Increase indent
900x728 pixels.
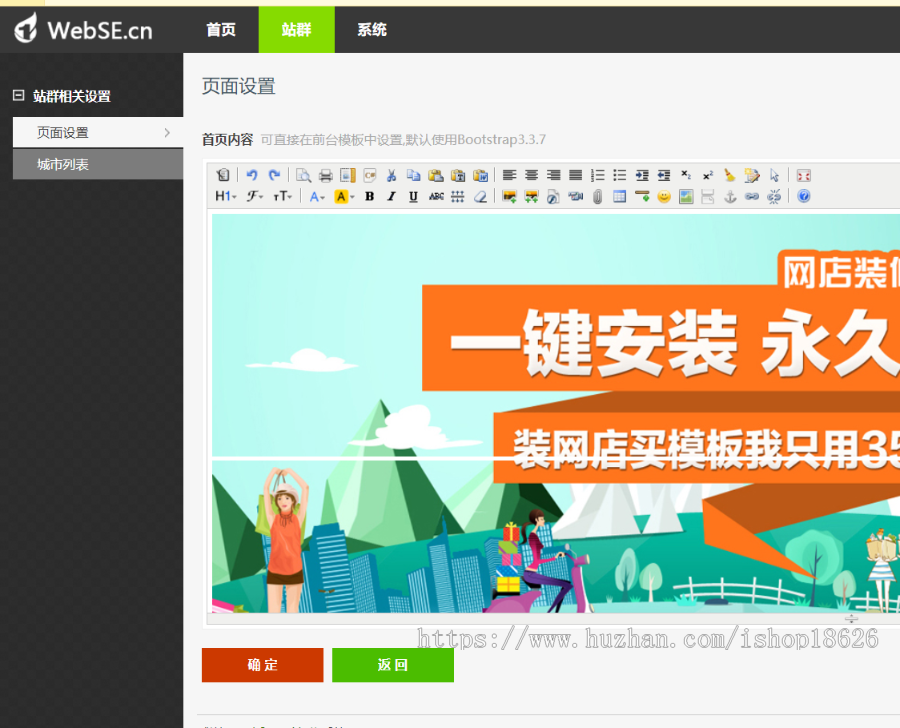pyautogui.click(x=642, y=175)
